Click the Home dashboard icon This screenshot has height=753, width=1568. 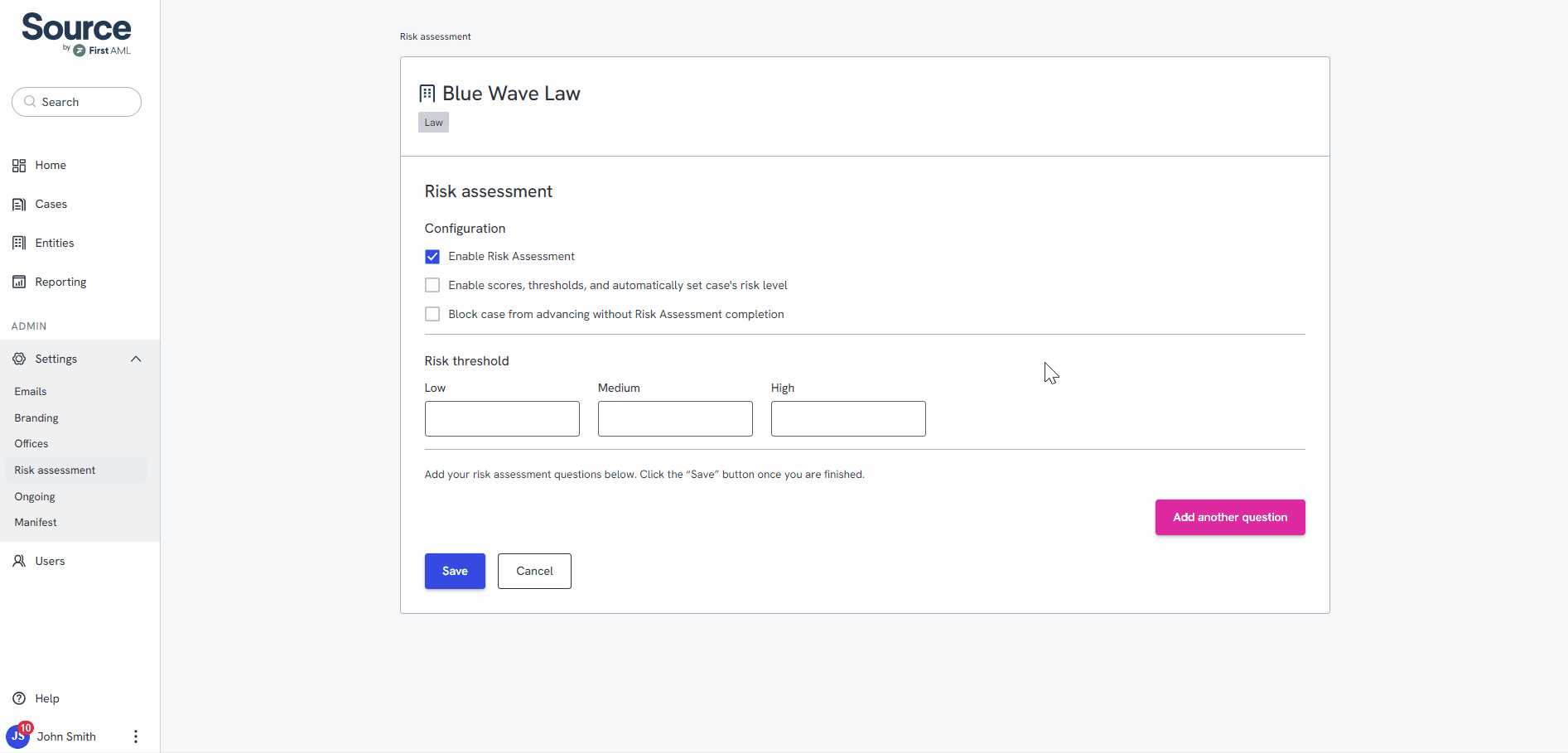pos(19,166)
